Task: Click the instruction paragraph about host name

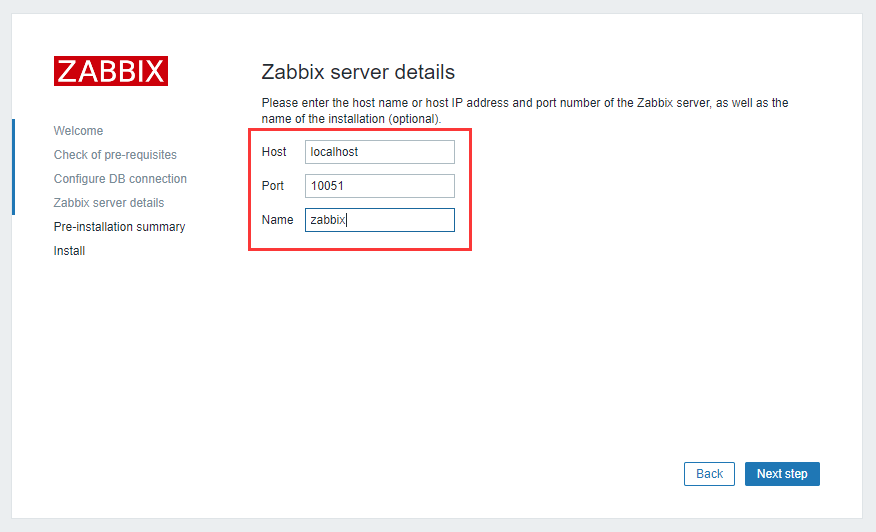Action: [525, 111]
